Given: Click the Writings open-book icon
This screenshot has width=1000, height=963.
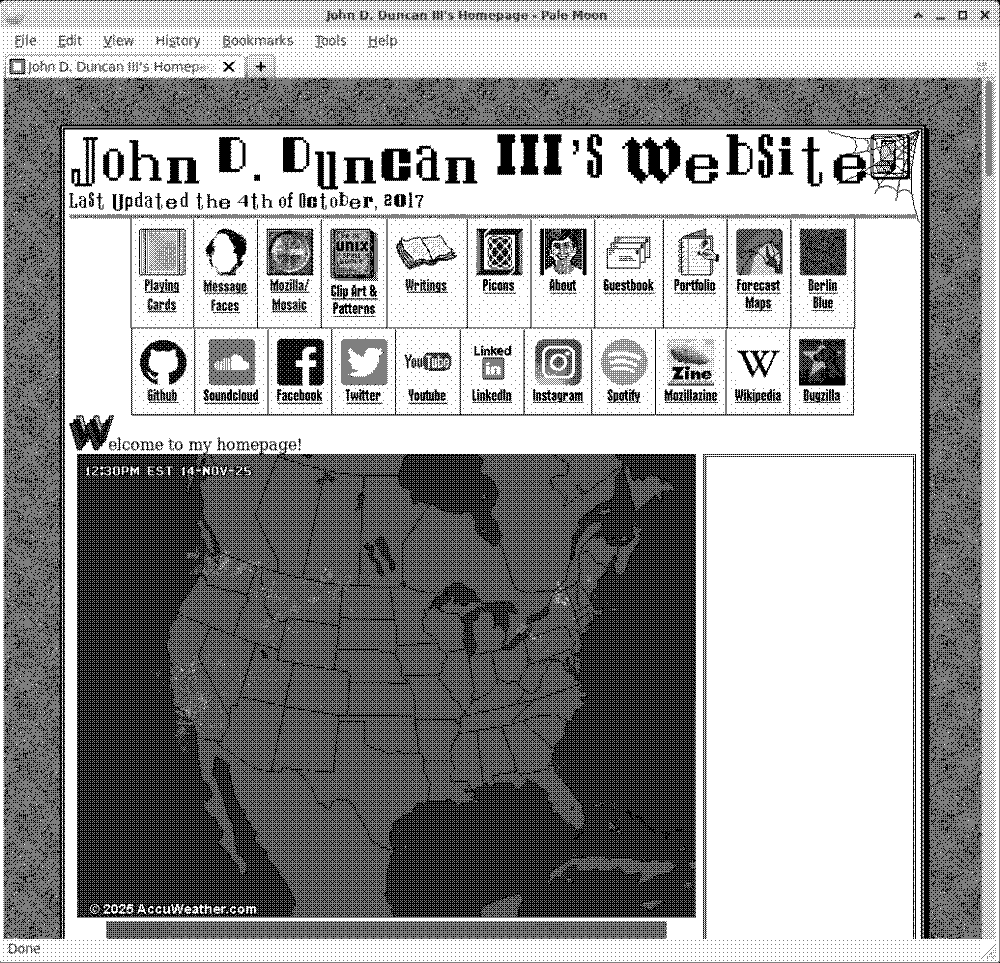Looking at the screenshot, I should (x=426, y=251).
